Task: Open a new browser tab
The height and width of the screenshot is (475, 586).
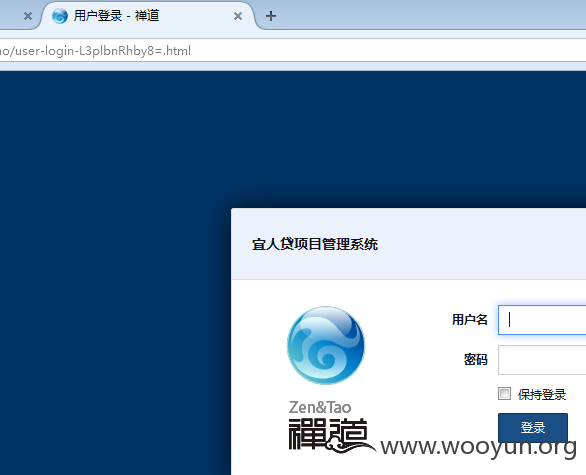Action: click(x=271, y=16)
